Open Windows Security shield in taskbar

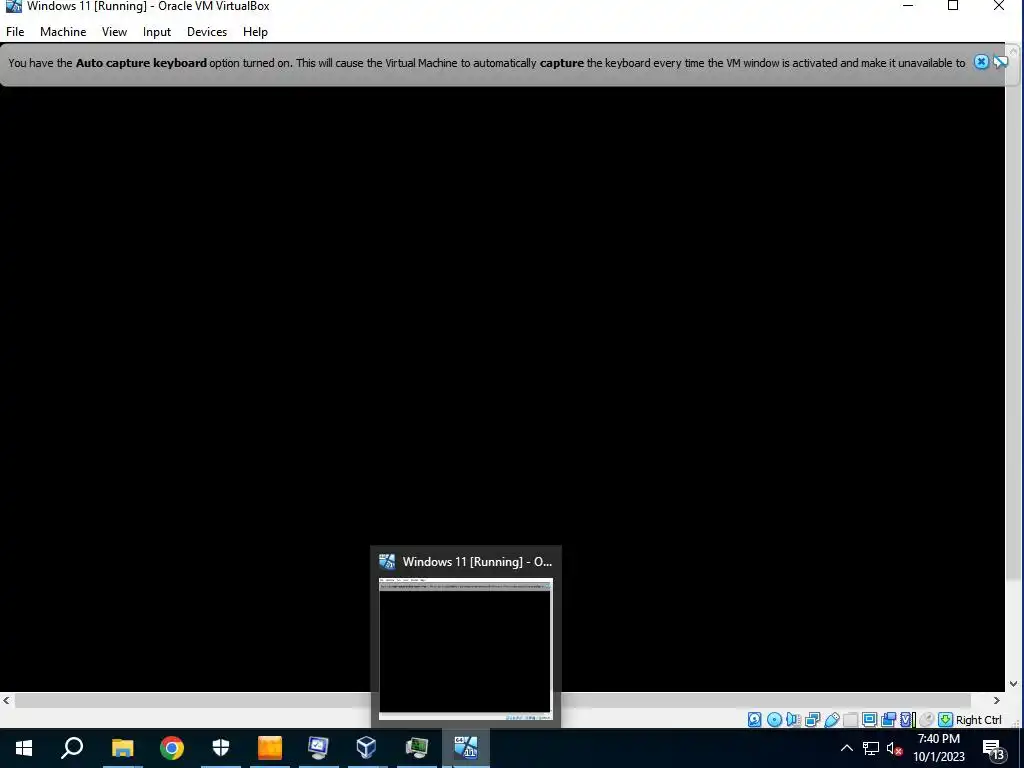[221, 748]
